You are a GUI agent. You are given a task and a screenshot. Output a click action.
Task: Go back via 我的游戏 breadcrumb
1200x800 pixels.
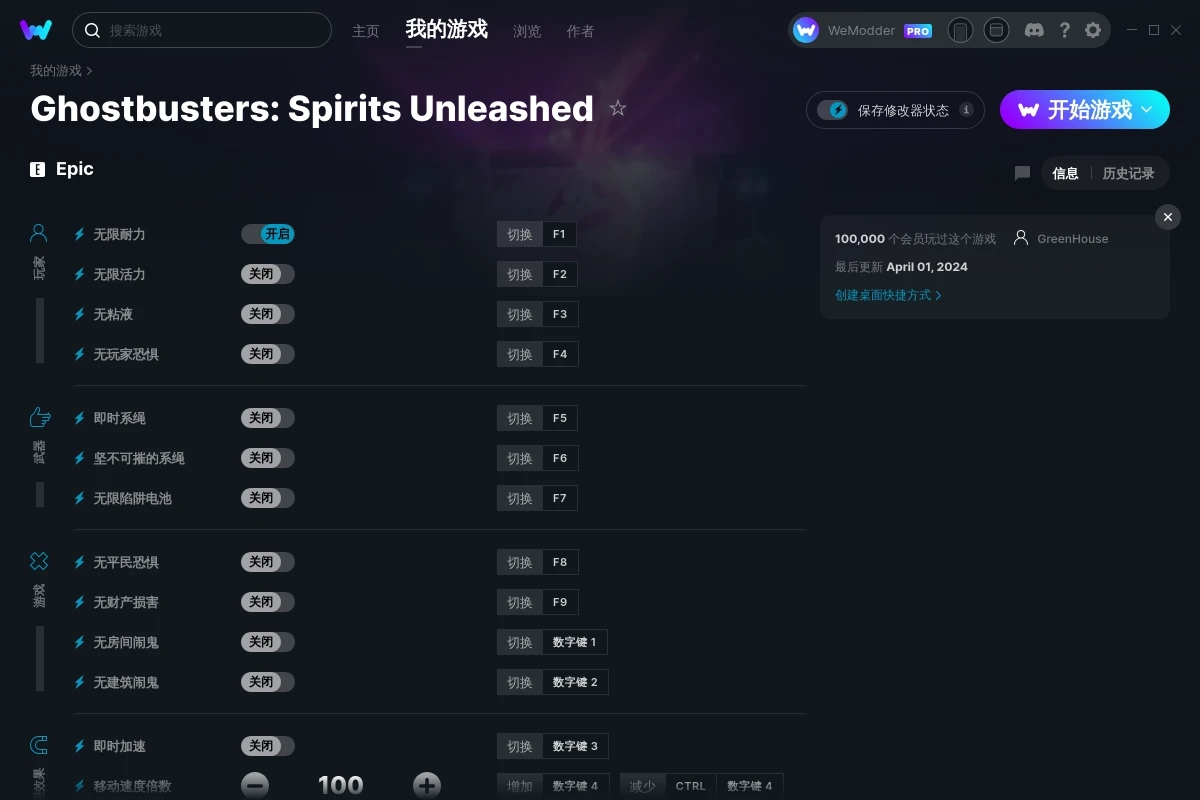[56, 71]
